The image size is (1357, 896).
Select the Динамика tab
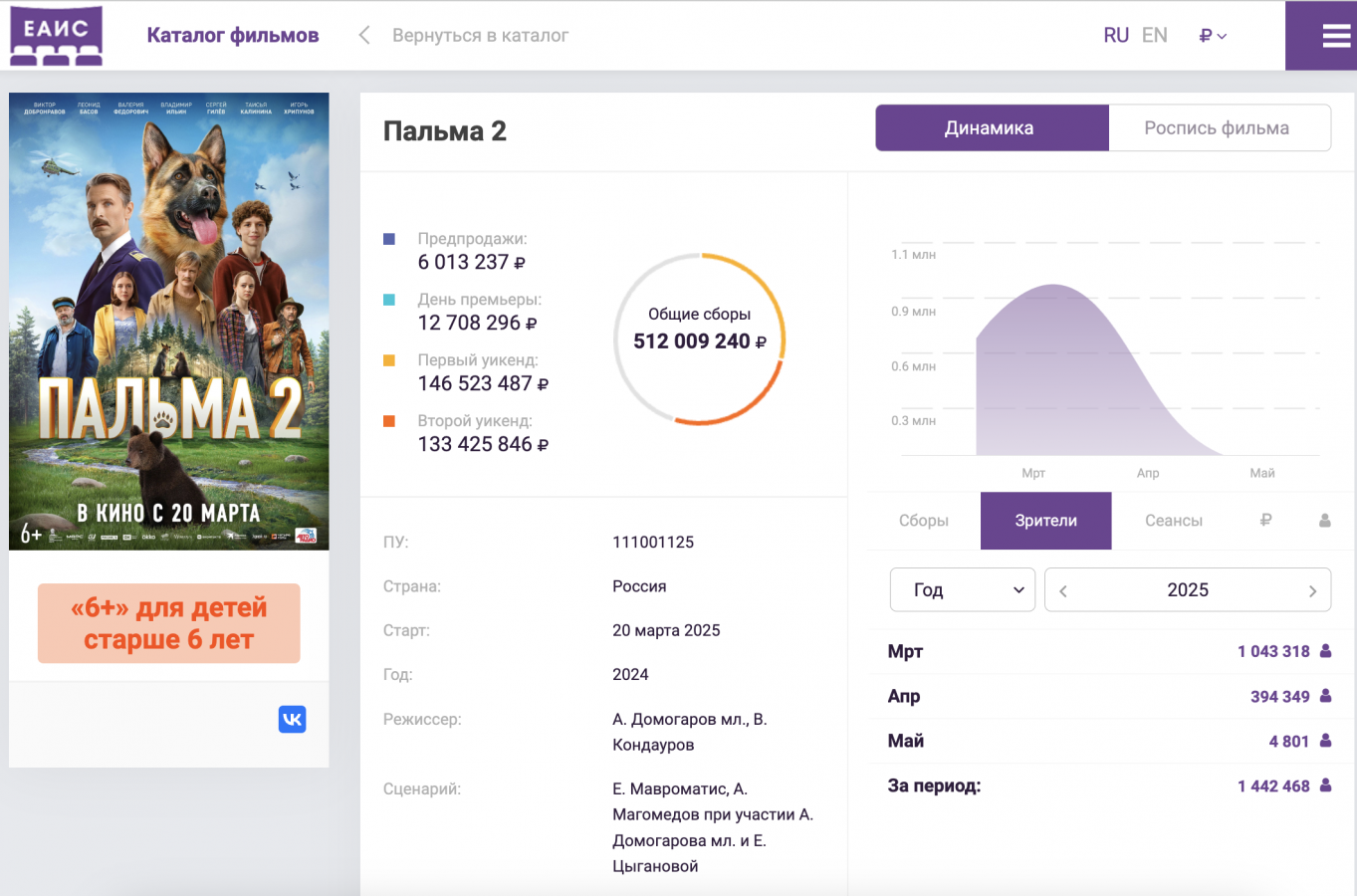tap(991, 128)
